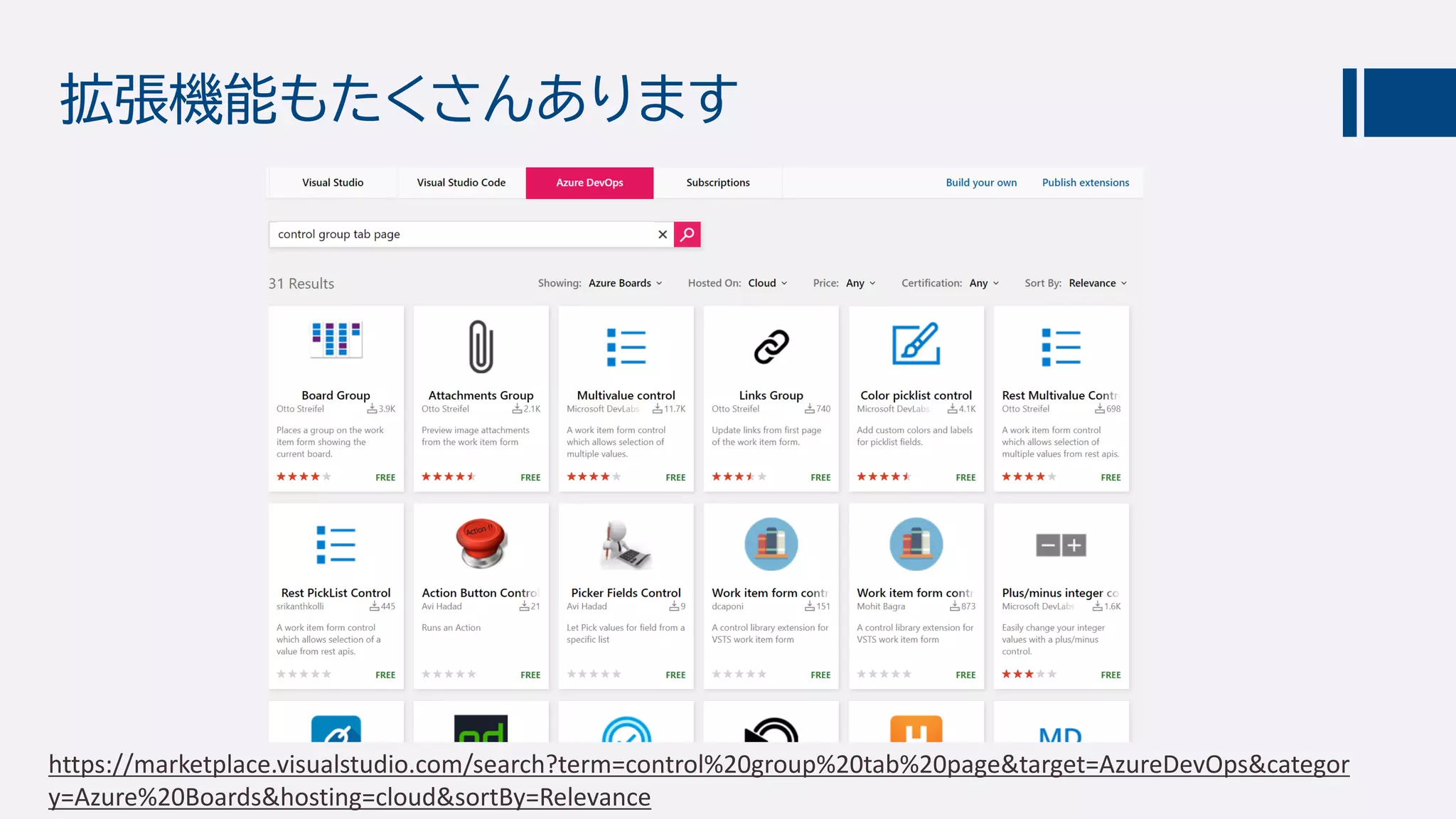1456x819 pixels.
Task: Click publisher 'Mohit Bagra' text
Action: [x=881, y=606]
